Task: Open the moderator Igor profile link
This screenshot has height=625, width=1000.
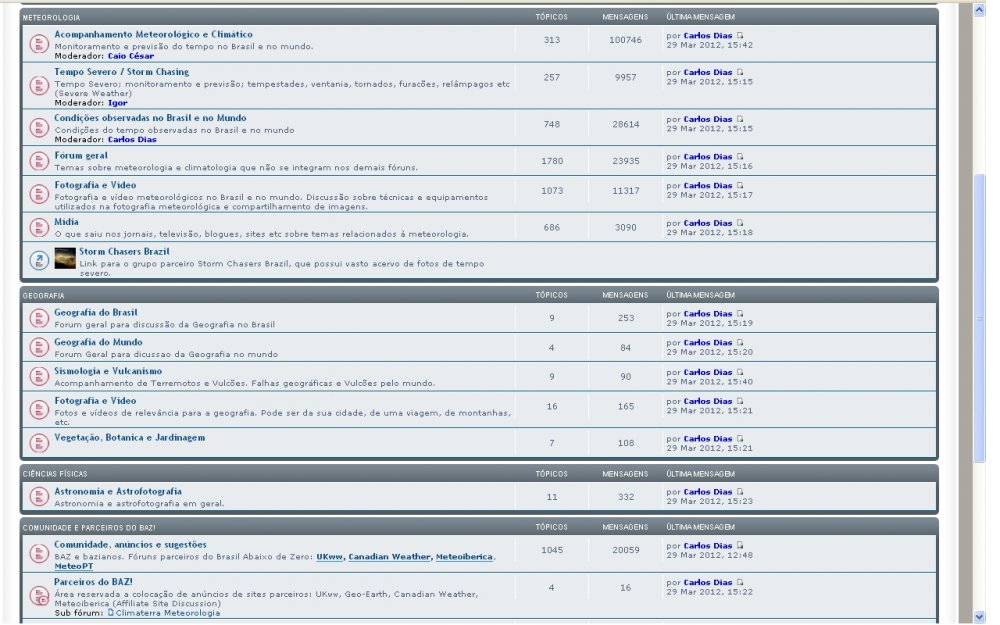Action: (117, 103)
